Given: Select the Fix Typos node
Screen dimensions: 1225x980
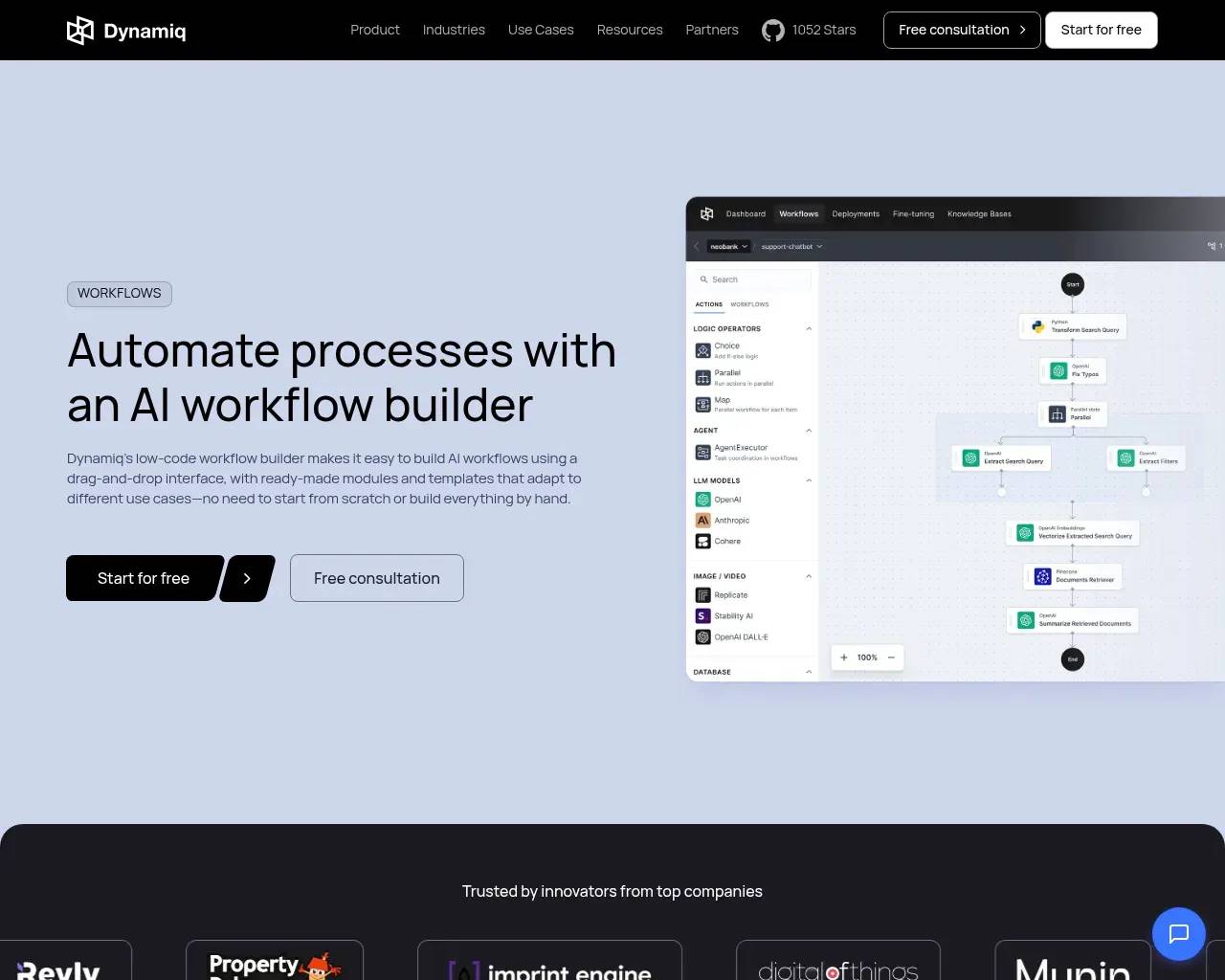Looking at the screenshot, I should click(x=1073, y=370).
